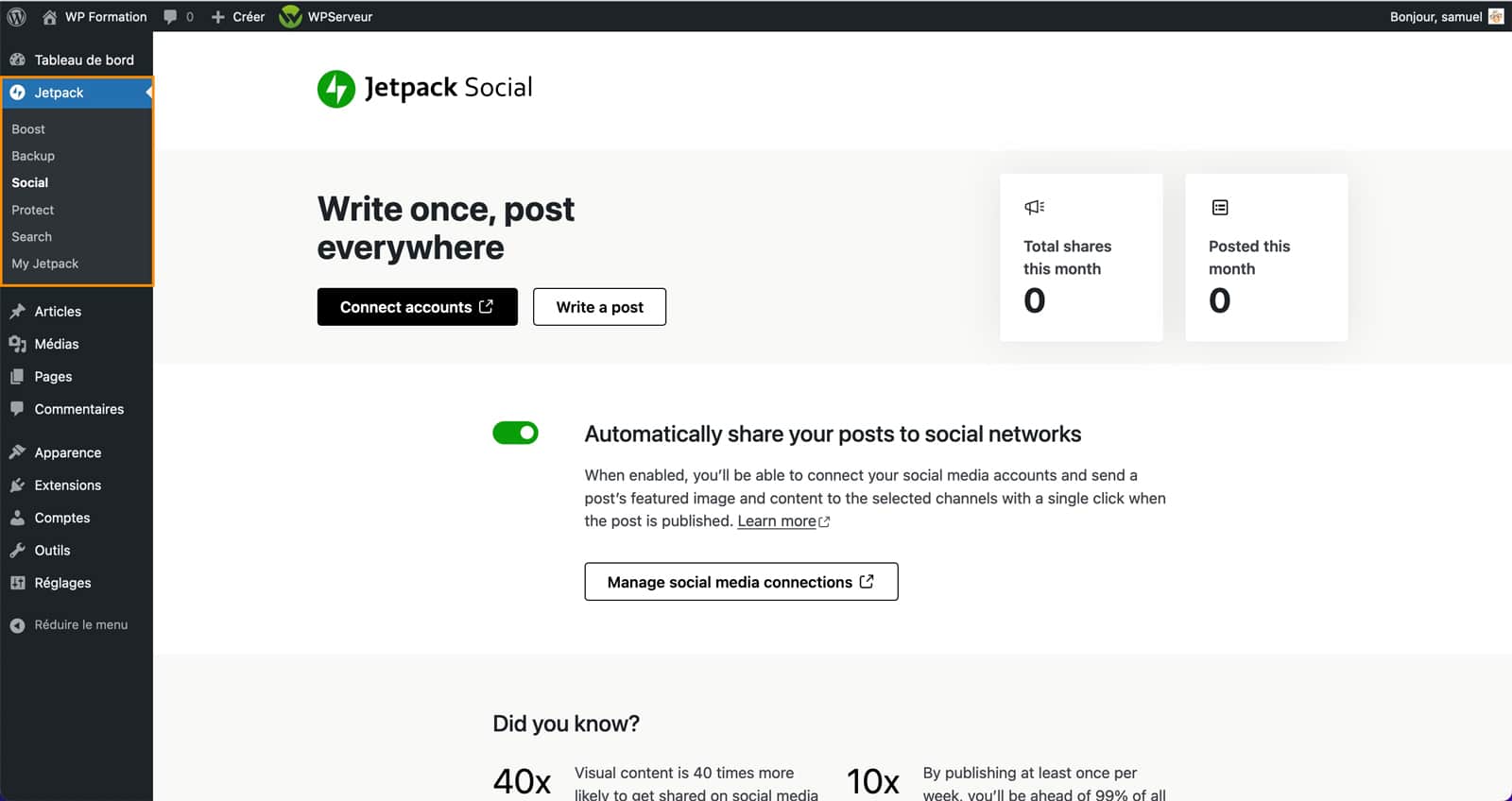This screenshot has height=801, width=1512.
Task: Open Réglages via its sidebar icon
Action: [x=17, y=583]
